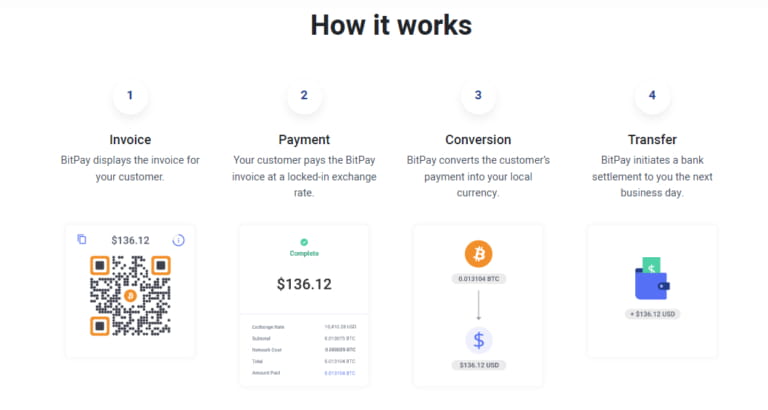Click the QR code on invoice

[x=130, y=295]
